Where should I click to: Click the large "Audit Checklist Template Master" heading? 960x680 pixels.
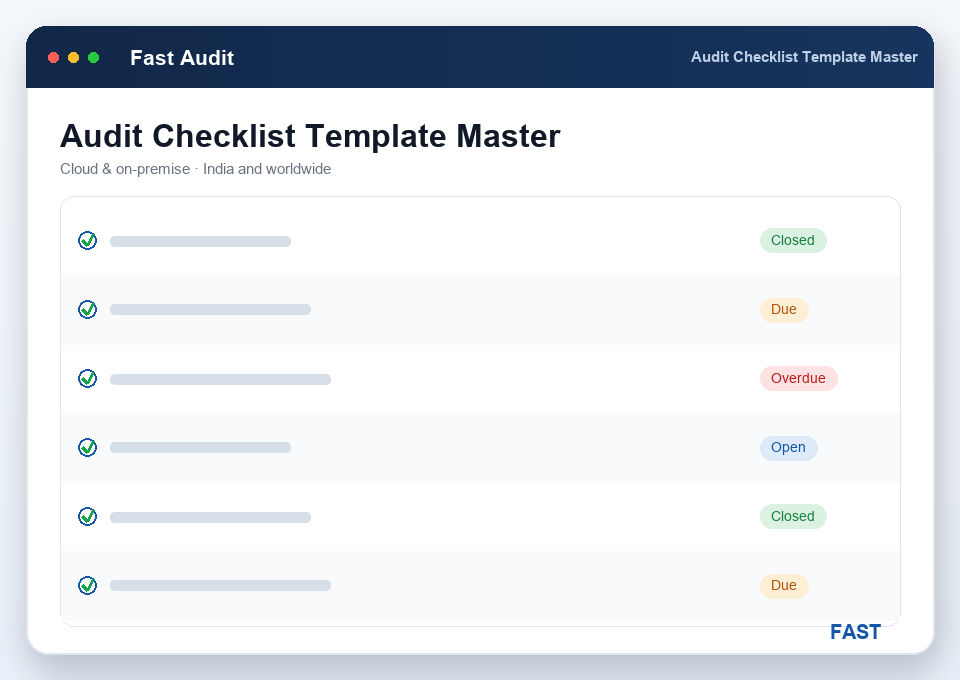point(310,136)
